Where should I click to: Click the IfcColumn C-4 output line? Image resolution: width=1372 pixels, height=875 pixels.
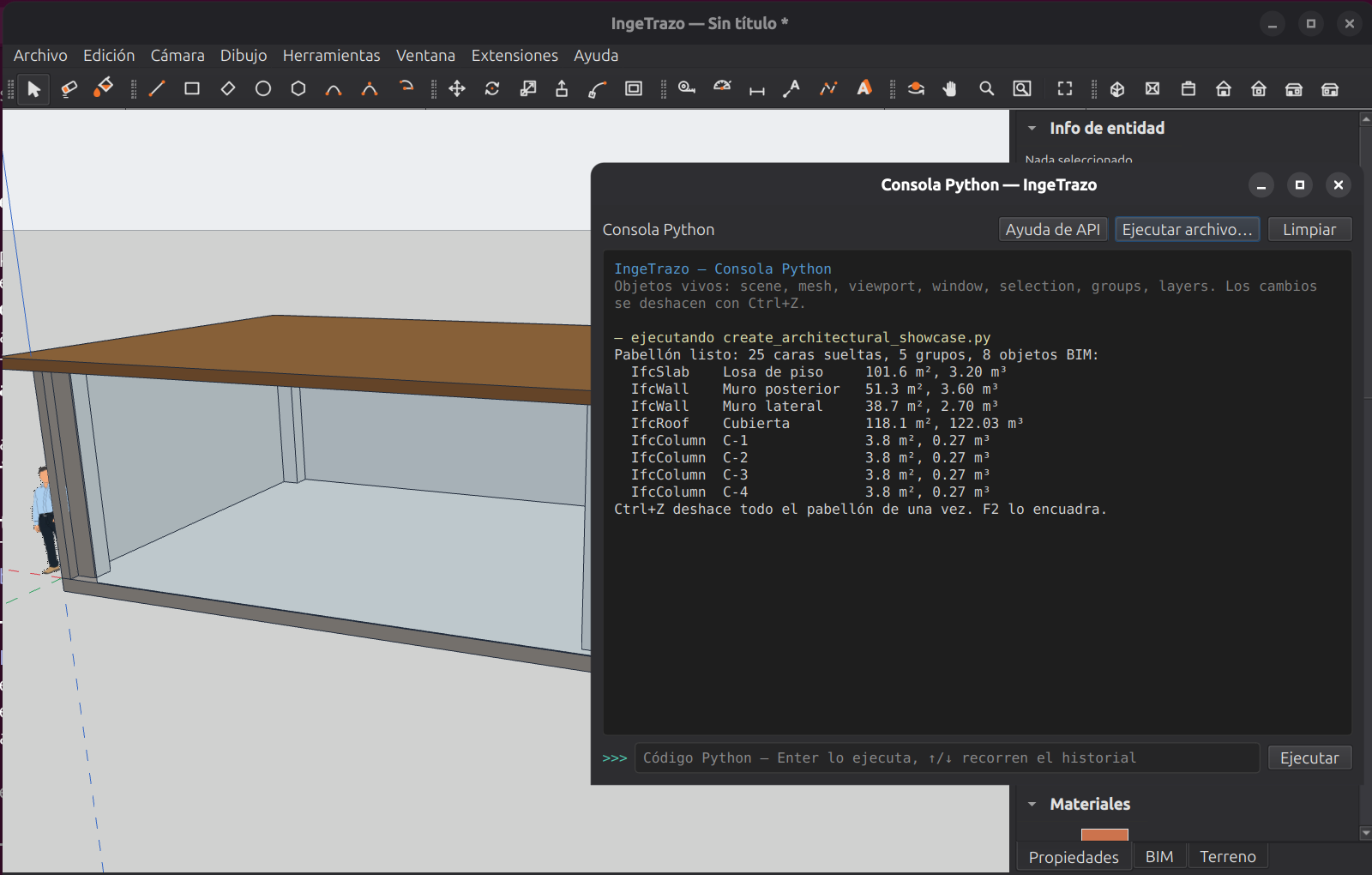click(810, 492)
